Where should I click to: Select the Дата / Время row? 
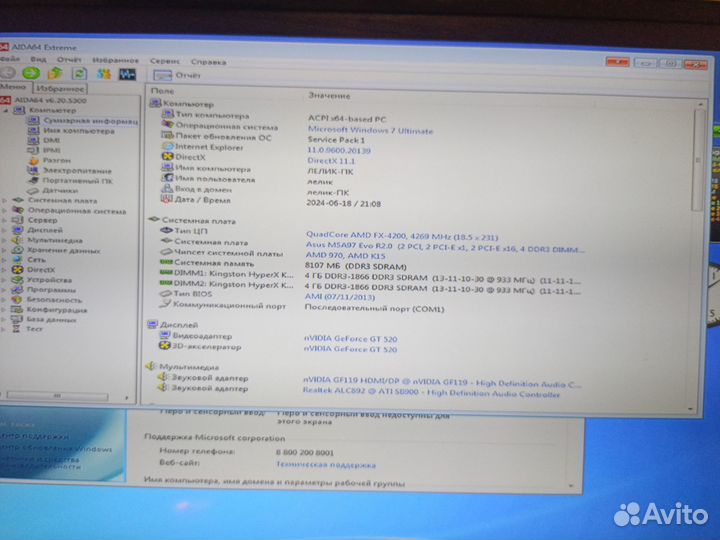pos(270,202)
